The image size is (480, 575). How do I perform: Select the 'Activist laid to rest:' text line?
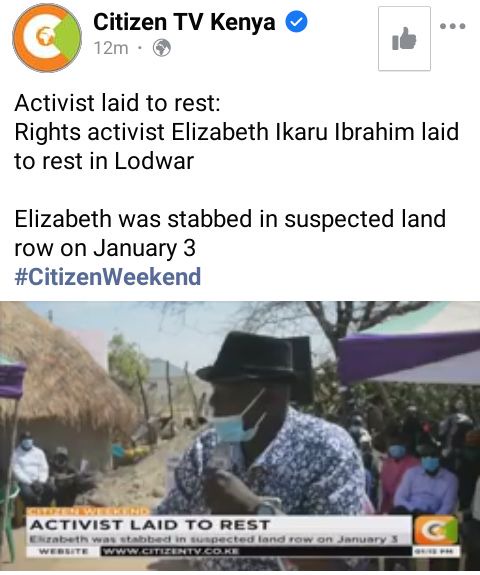[117, 103]
